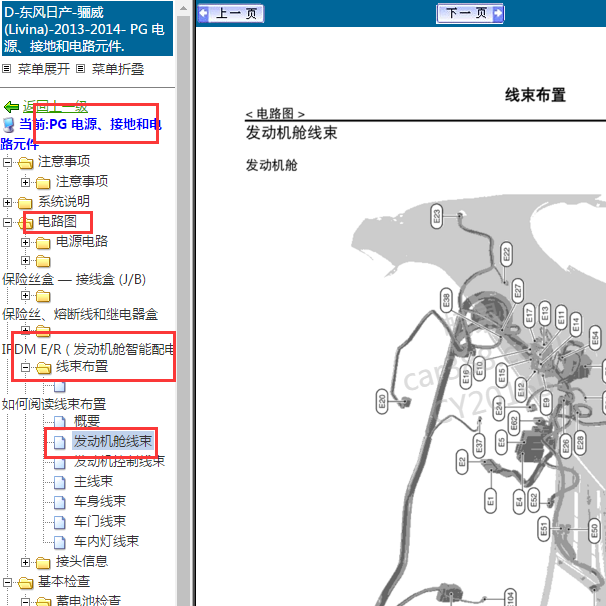Expand the 保险丝盒 — 接线盒 (J/B) folder

26,260
